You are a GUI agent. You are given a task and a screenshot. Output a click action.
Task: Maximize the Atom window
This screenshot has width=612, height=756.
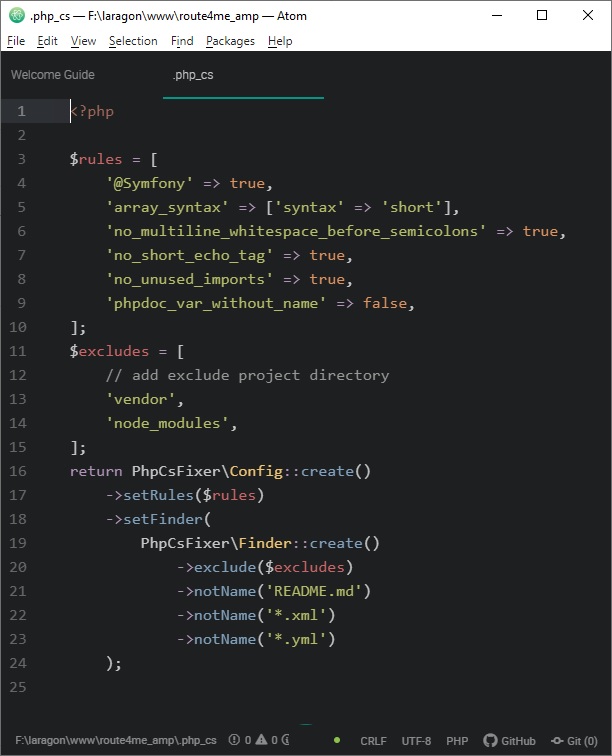(x=542, y=15)
